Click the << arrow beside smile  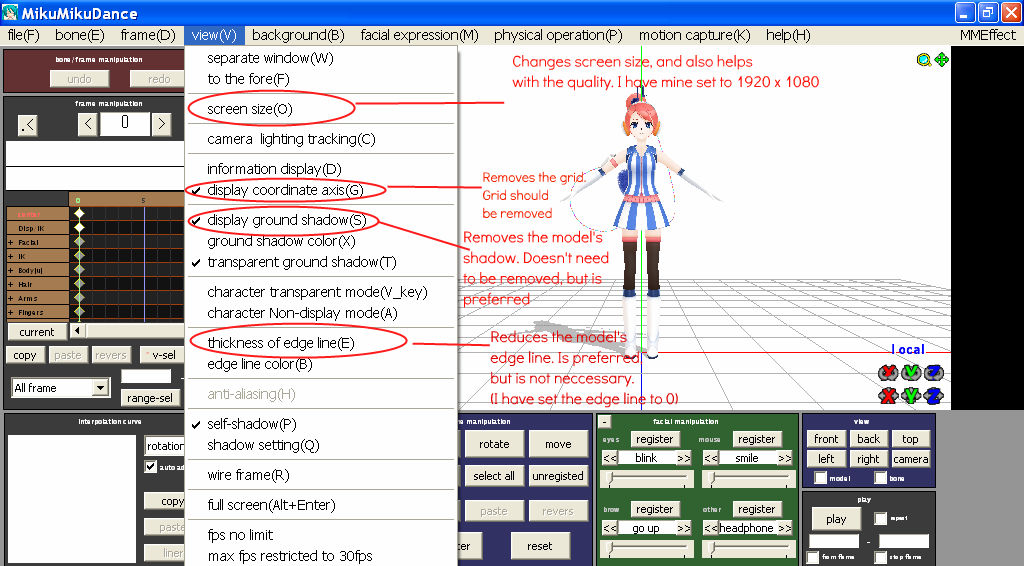(x=711, y=458)
